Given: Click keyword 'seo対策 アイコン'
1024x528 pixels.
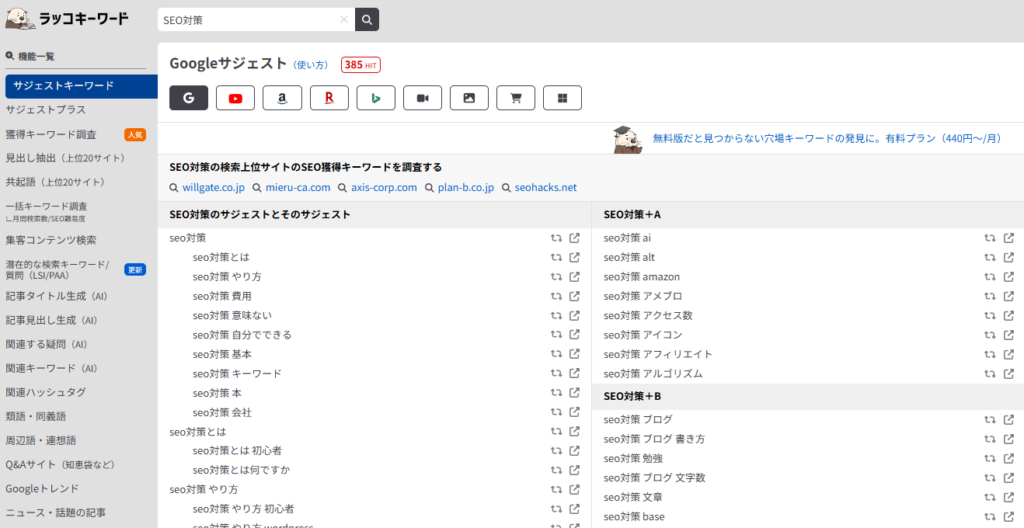Looking at the screenshot, I should pyautogui.click(x=643, y=335).
